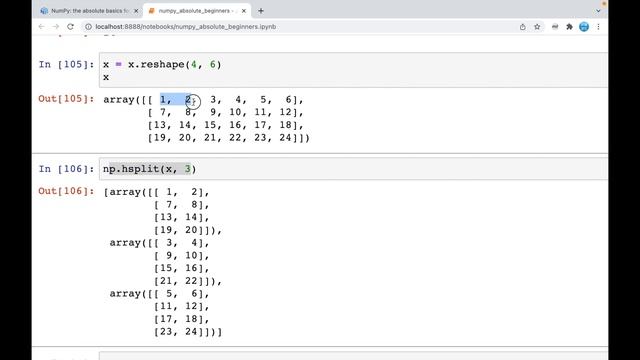Click the np.hsplit(x, 3) code cell

(353, 169)
